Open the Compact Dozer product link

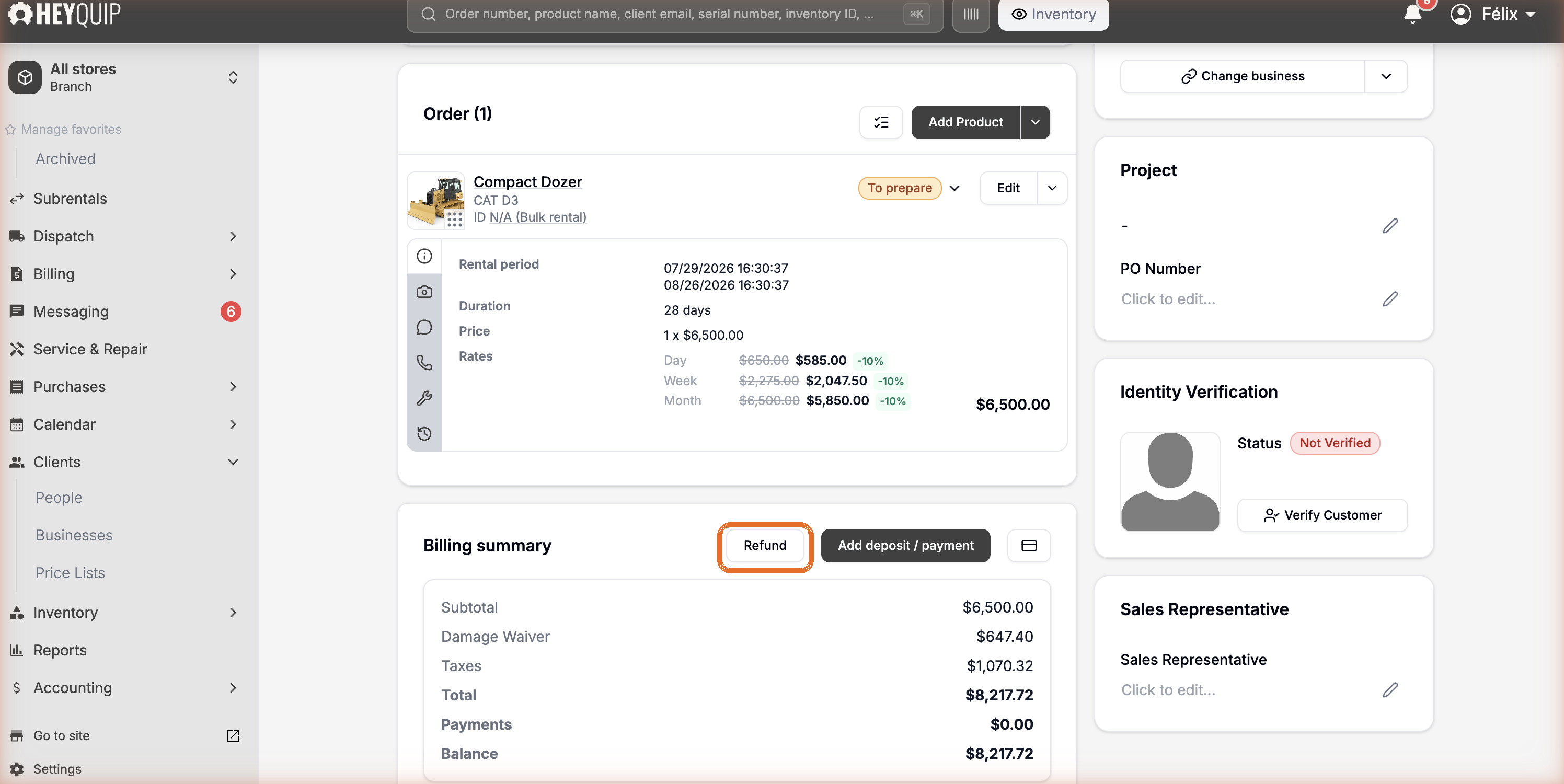tap(527, 181)
